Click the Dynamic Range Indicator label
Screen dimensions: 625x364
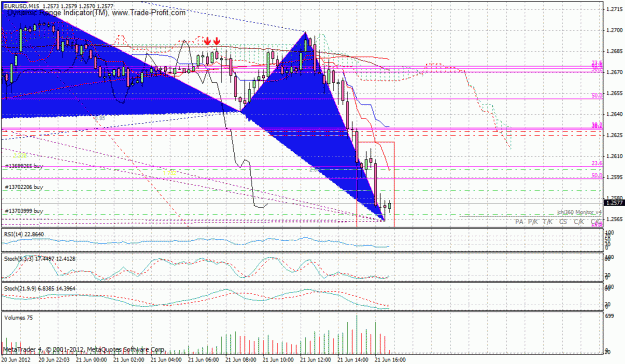(x=96, y=13)
